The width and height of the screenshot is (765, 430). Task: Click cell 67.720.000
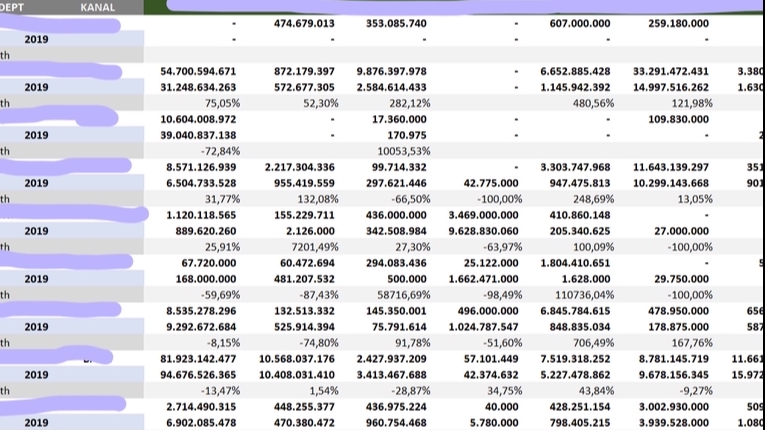click(x=209, y=263)
